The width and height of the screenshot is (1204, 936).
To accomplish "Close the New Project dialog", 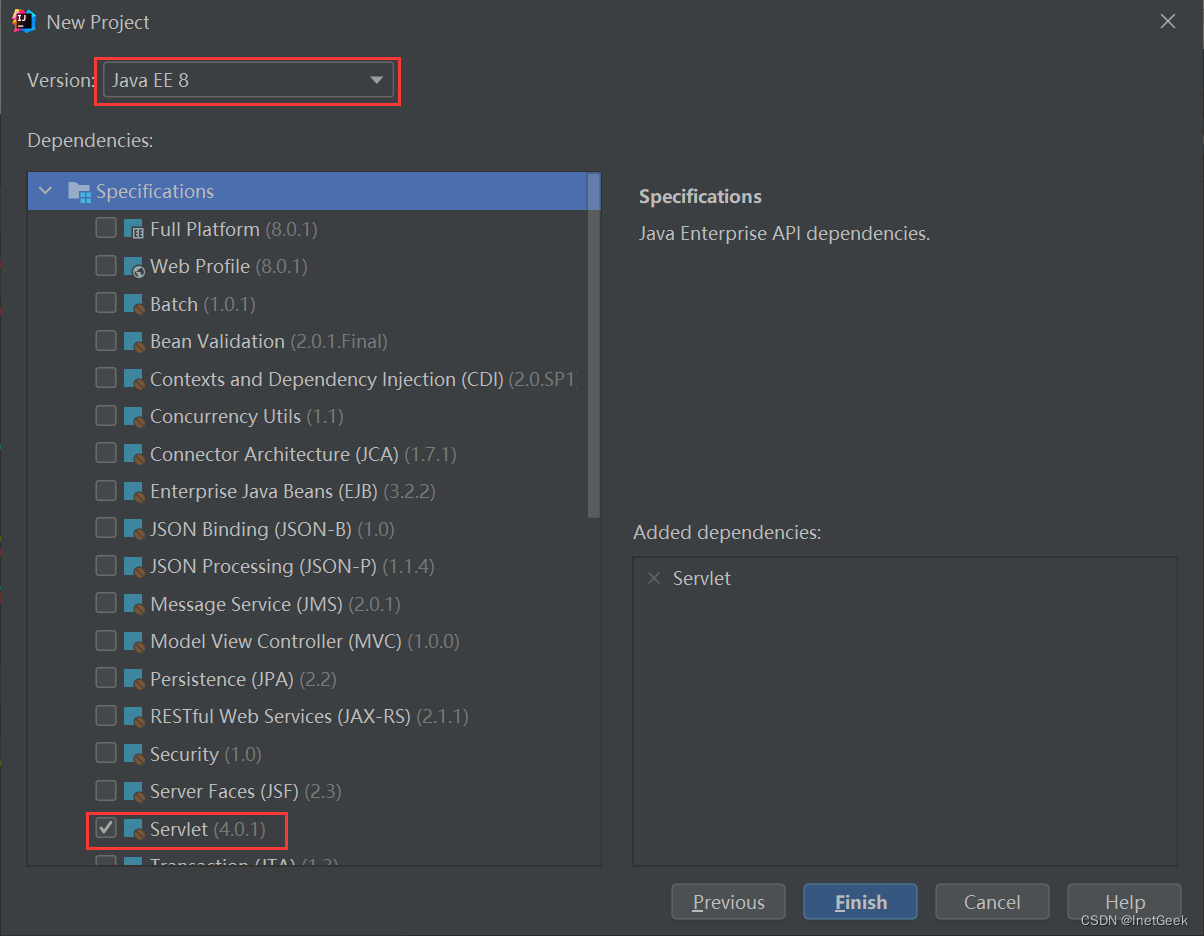I will tap(1167, 21).
